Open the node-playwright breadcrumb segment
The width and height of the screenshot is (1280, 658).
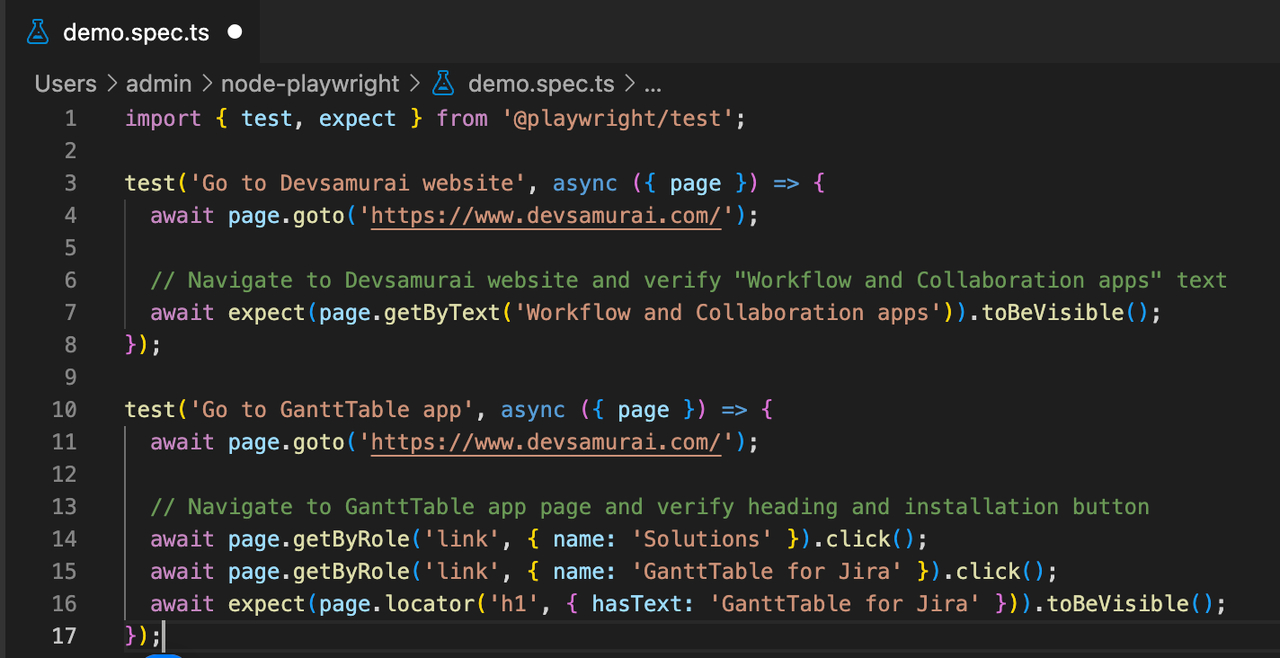tap(310, 84)
